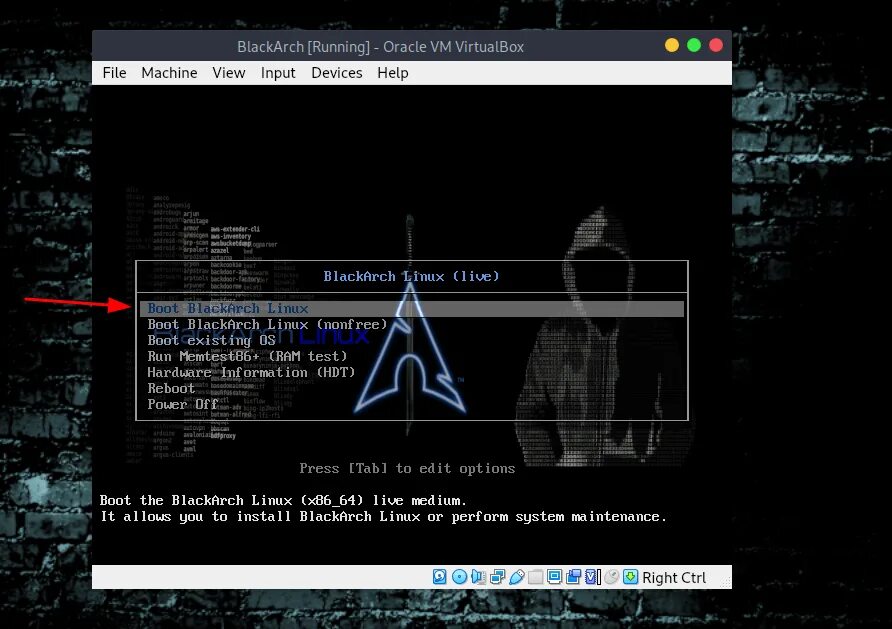This screenshot has width=892, height=629.
Task: Click the virtualization features chip icon
Action: click(589, 576)
